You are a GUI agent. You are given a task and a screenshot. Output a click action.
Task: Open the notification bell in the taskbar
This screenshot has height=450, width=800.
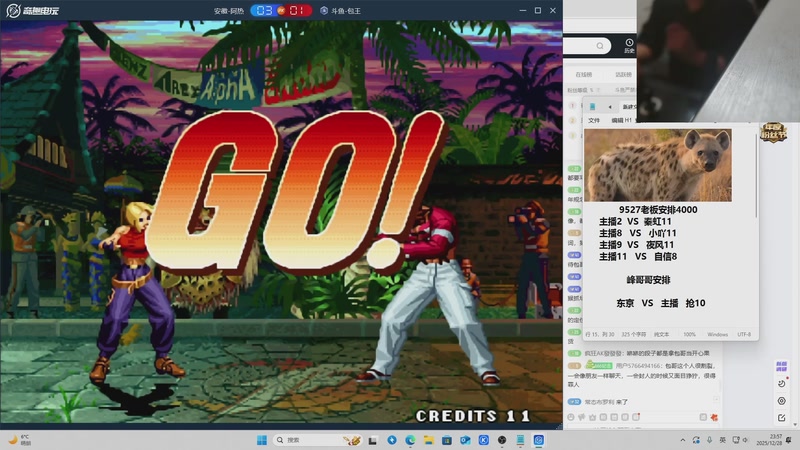(x=789, y=440)
